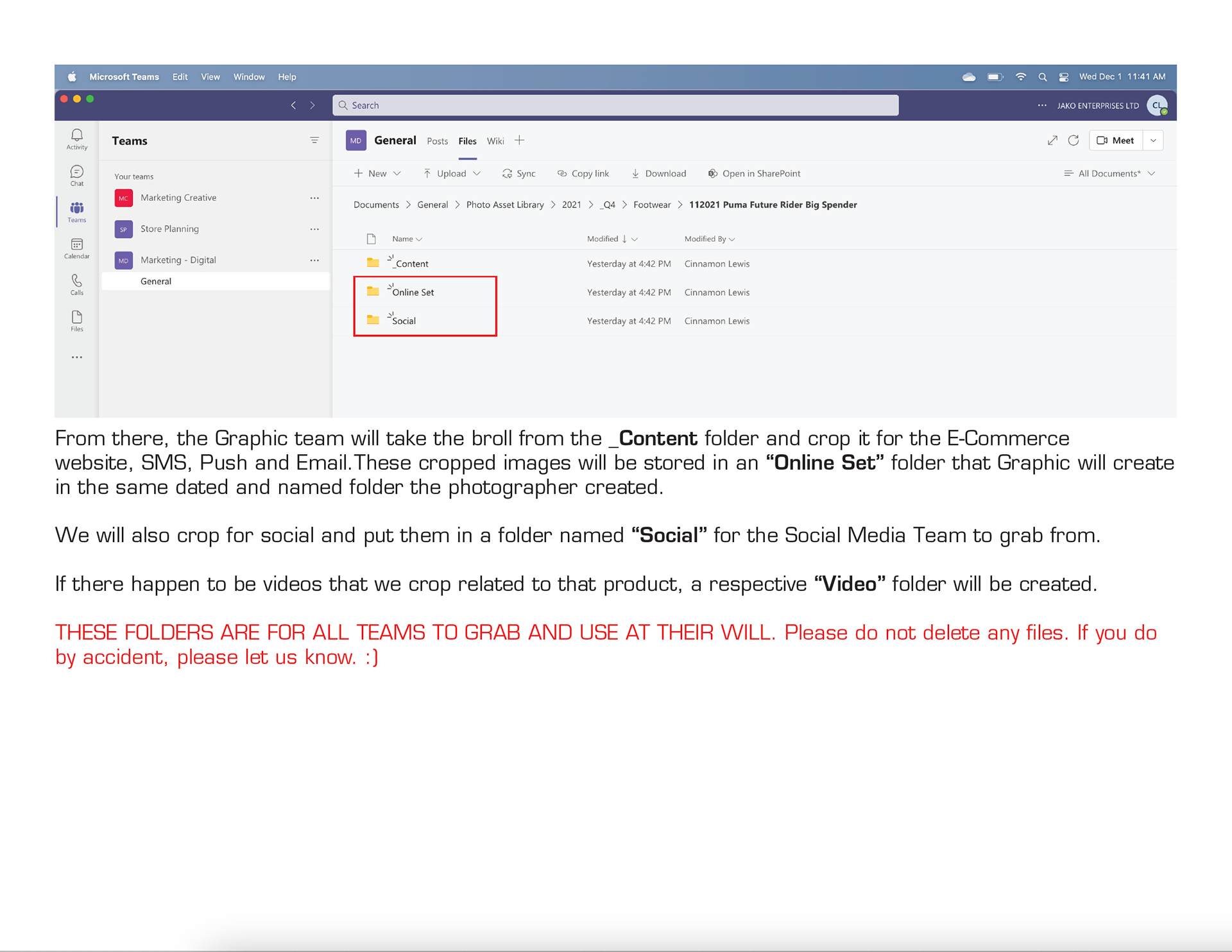1232x952 pixels.
Task: Open more options for Marketing Creative team
Action: point(314,198)
